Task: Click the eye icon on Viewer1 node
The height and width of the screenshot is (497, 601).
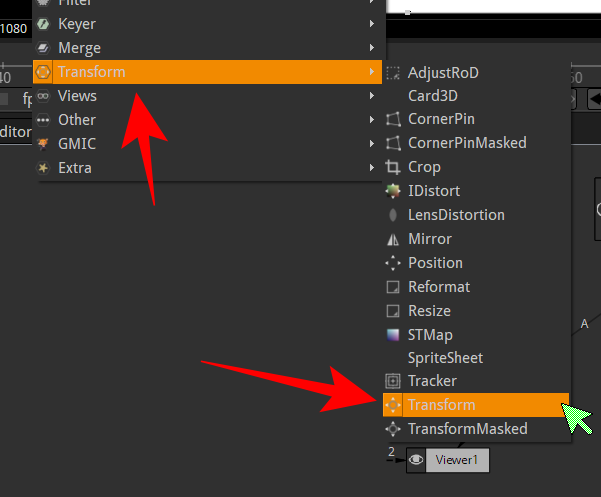Action: point(416,460)
